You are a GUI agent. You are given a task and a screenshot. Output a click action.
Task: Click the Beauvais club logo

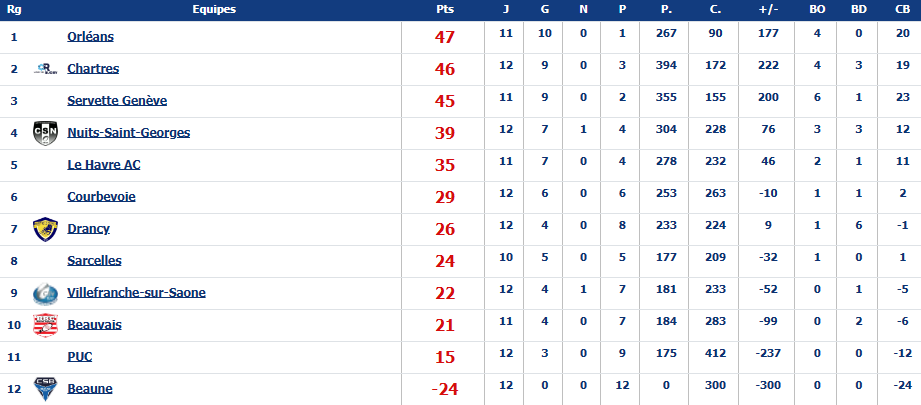tap(46, 325)
